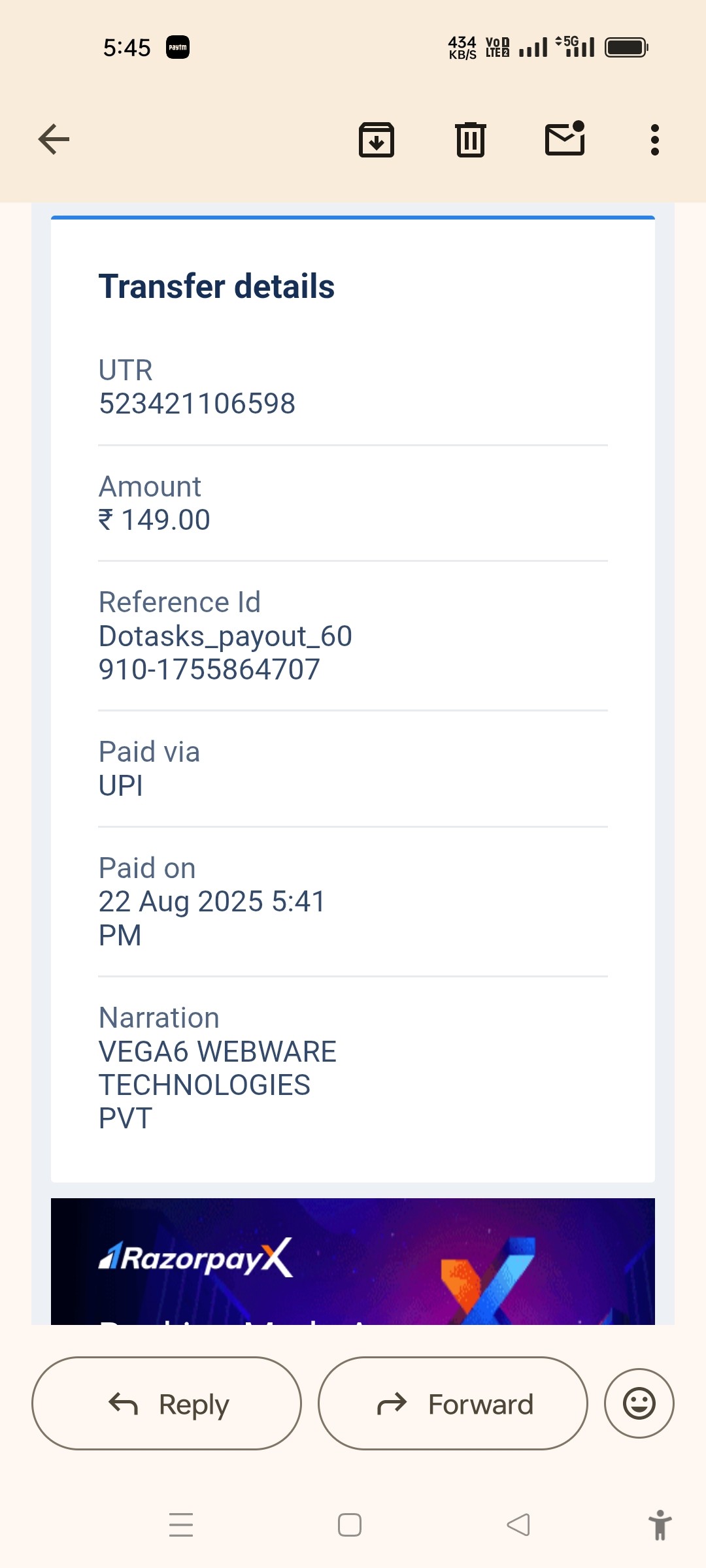The height and width of the screenshot is (1568, 706).
Task: Archive this email
Action: (x=377, y=140)
